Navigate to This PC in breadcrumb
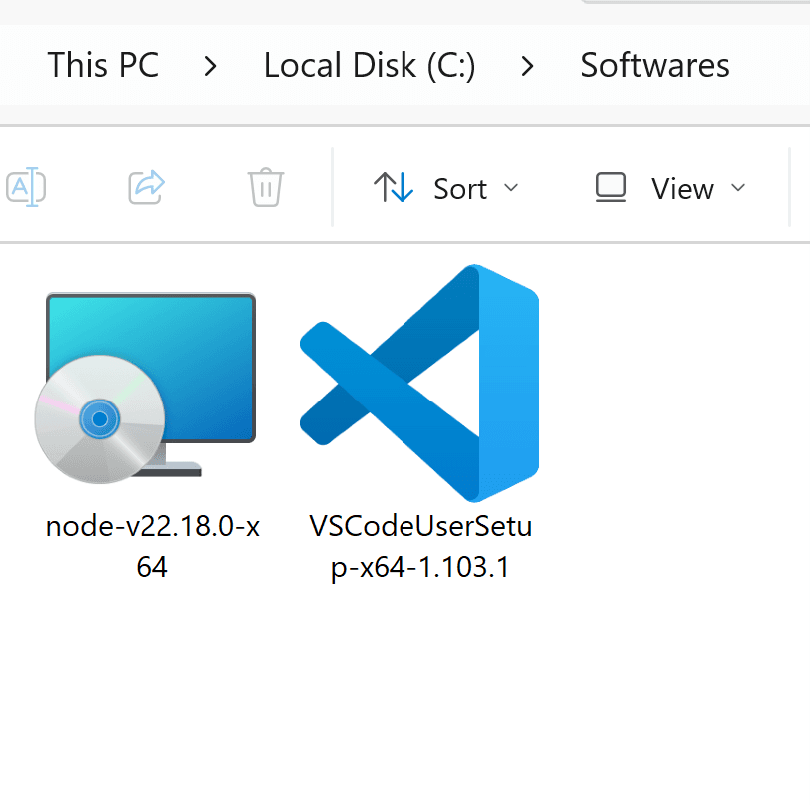The width and height of the screenshot is (810, 805). click(x=103, y=65)
